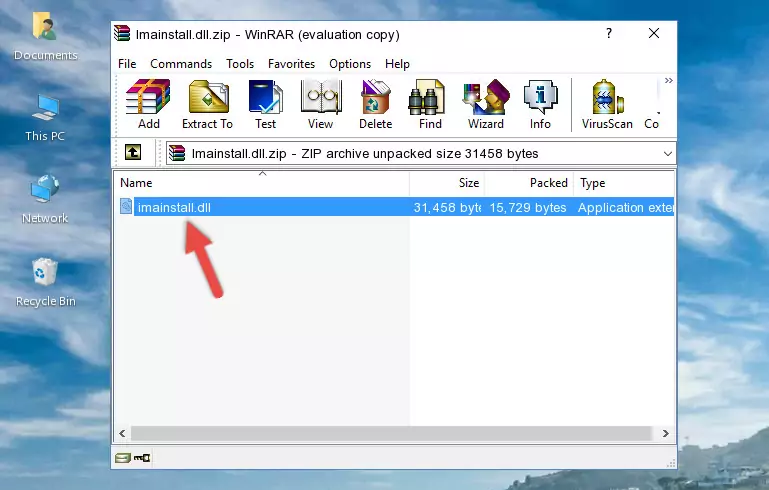Image resolution: width=769 pixels, height=490 pixels.
Task: Go up one folder level
Action: (133, 153)
